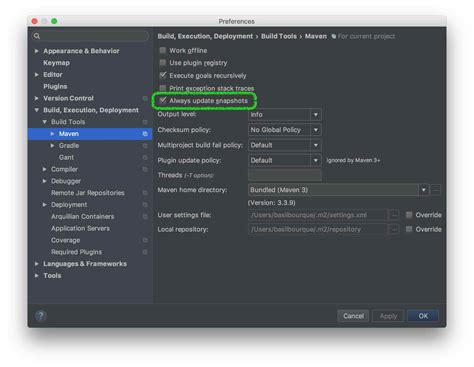474x367 pixels.
Task: Expand Appearance & Behavior section
Action: [x=37, y=51]
